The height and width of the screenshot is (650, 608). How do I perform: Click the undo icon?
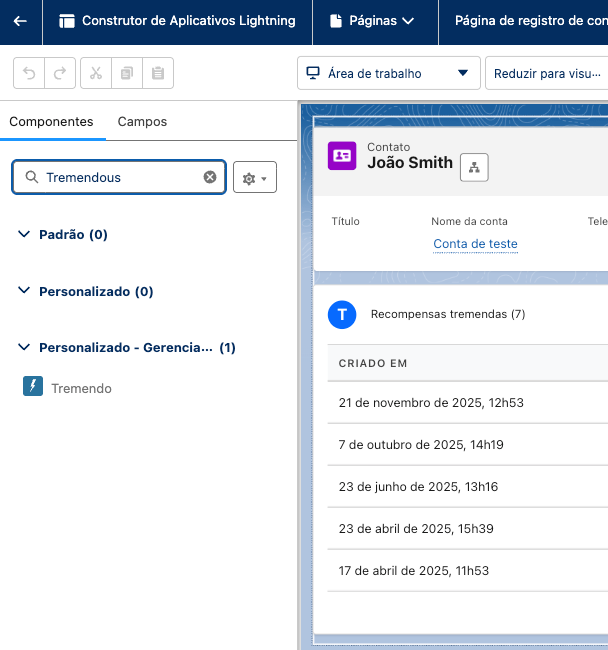29,73
